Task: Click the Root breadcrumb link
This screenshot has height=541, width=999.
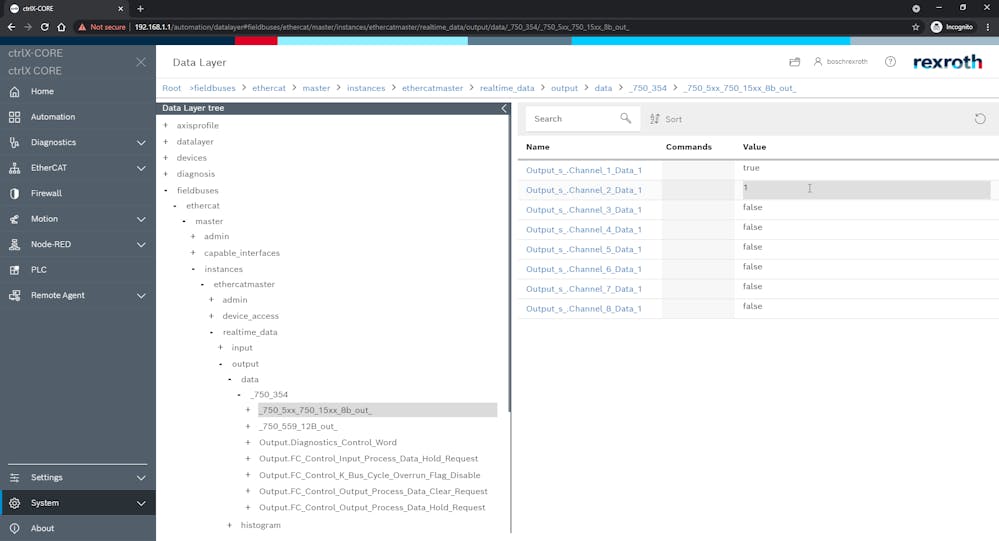Action: coord(171,88)
